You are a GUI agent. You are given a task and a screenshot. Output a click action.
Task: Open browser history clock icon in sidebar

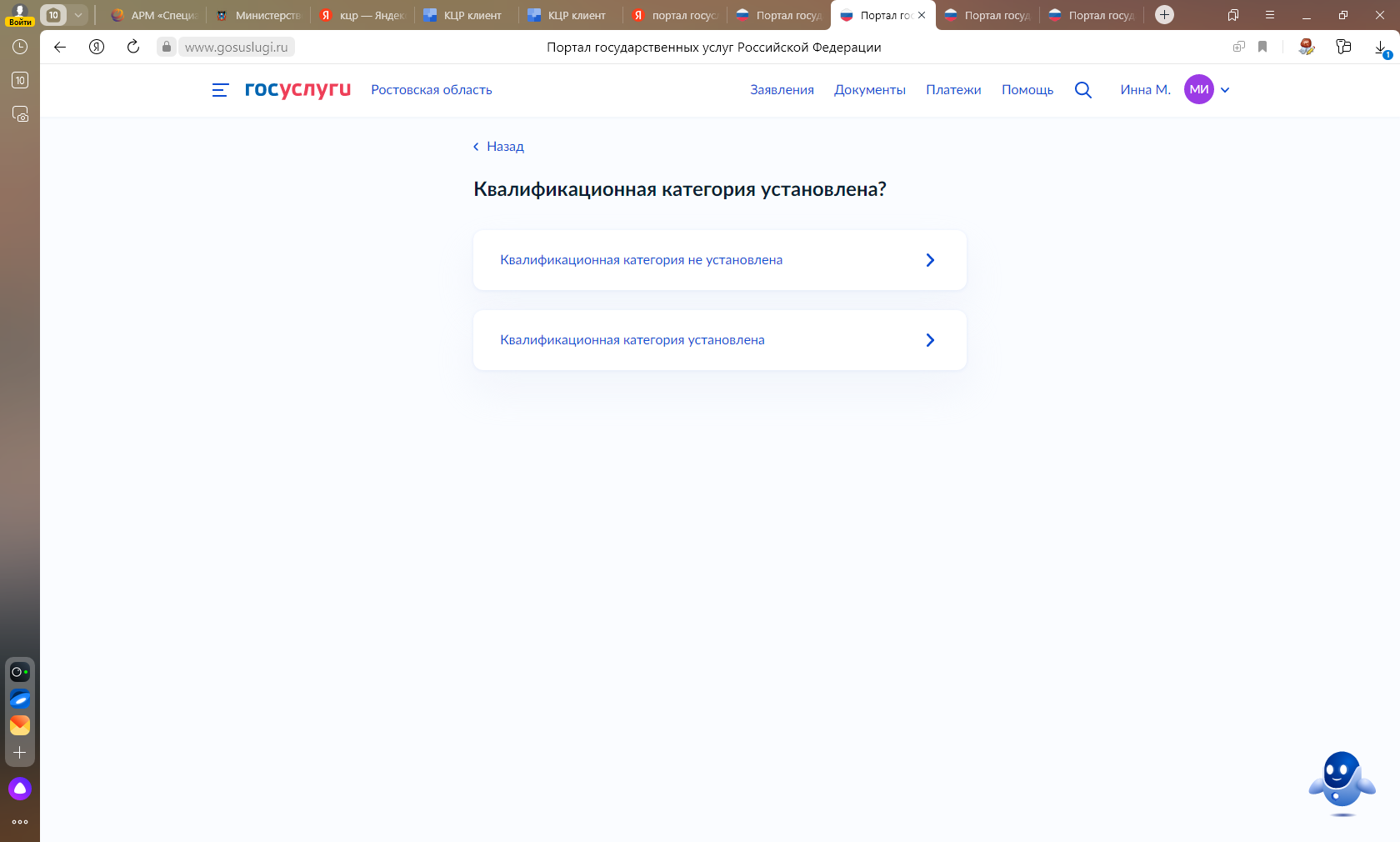[x=20, y=47]
